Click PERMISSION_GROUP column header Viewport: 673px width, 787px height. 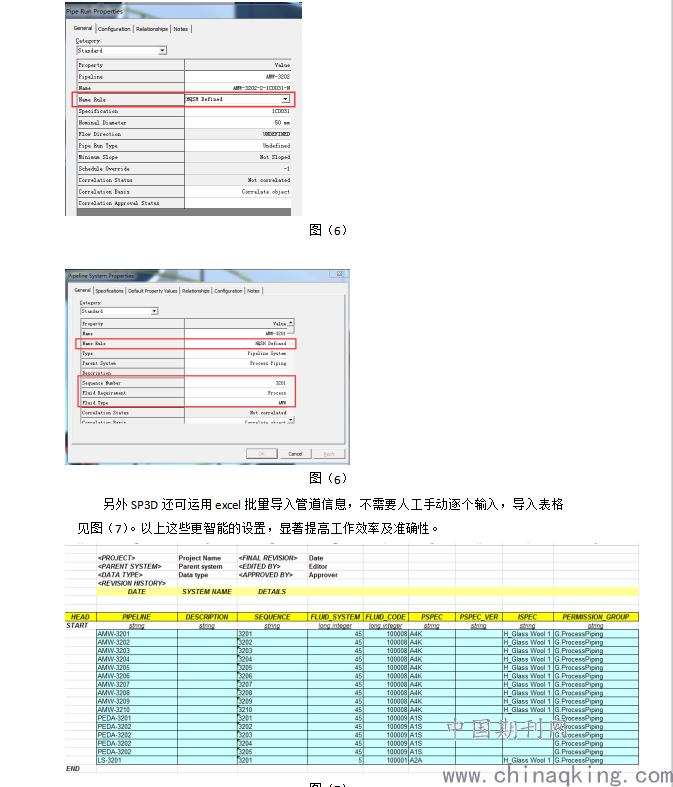(x=596, y=617)
